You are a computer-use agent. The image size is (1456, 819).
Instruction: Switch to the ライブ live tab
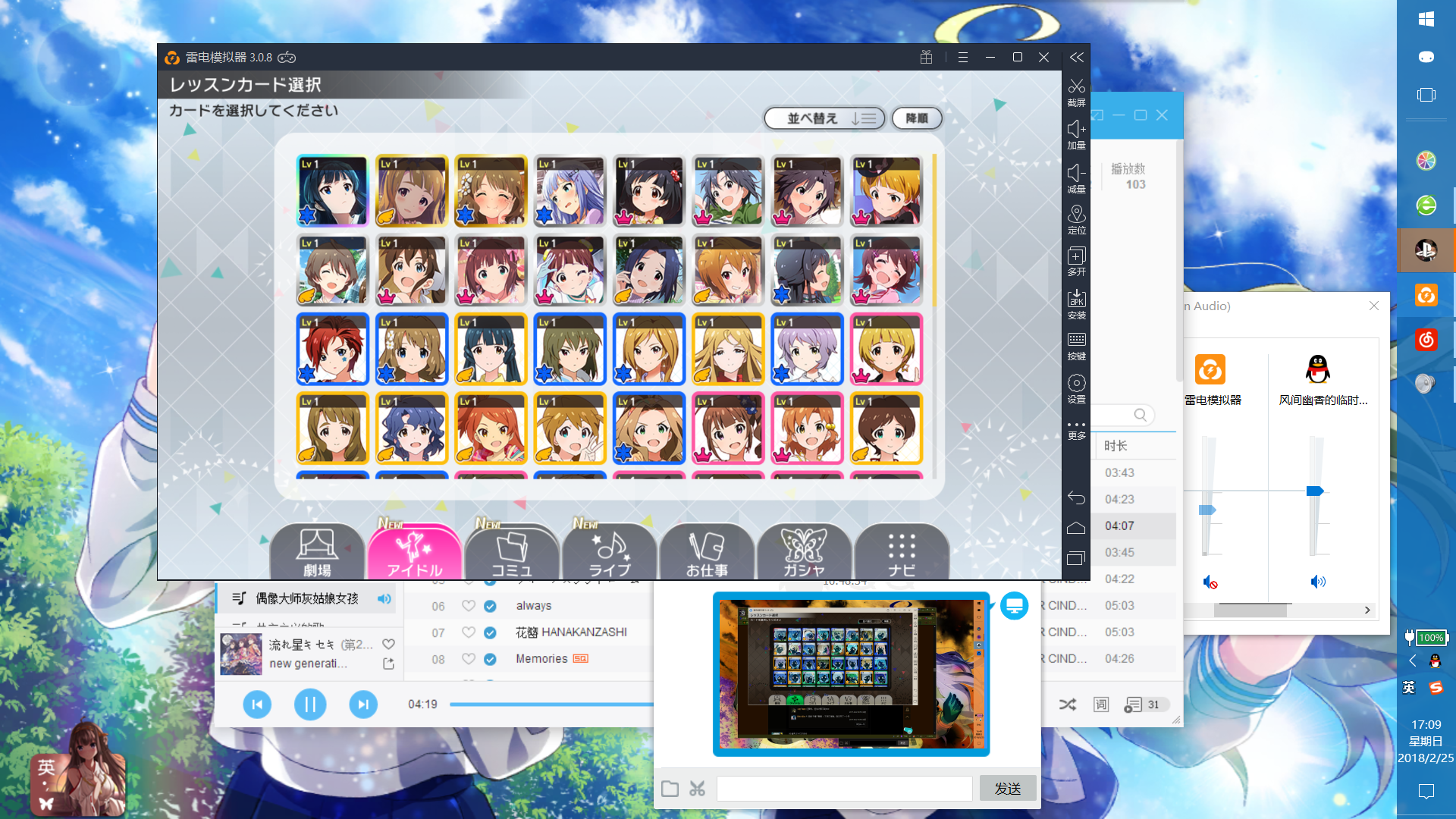click(x=609, y=552)
